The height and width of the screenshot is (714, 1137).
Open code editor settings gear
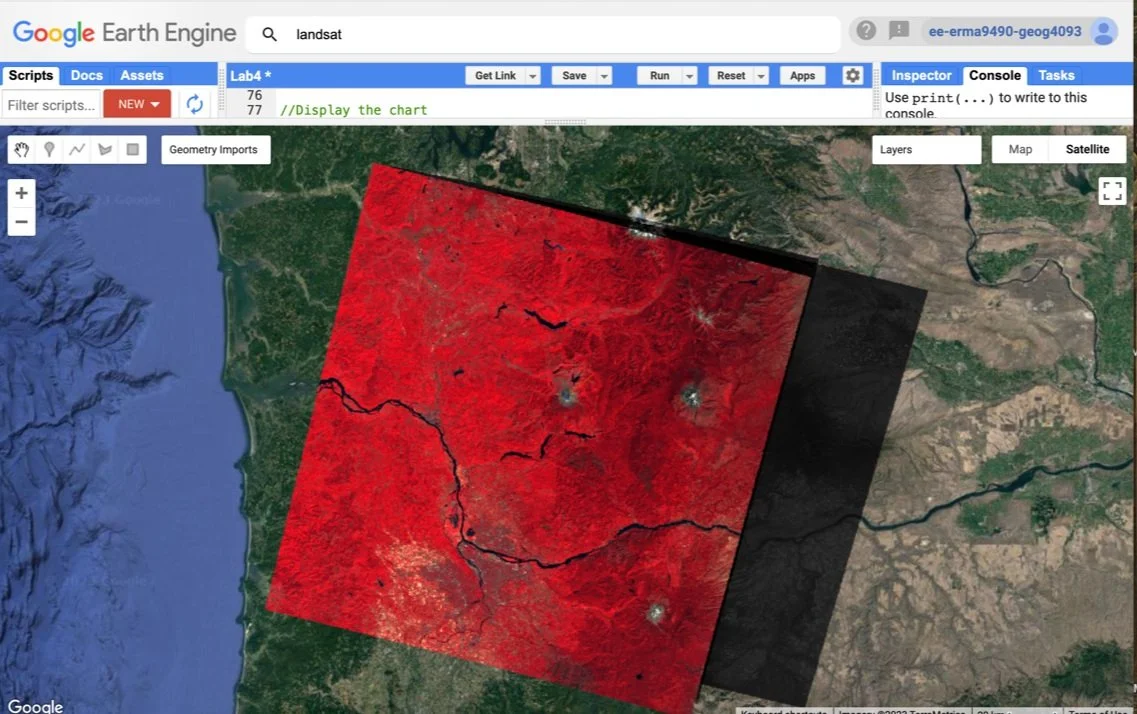(x=853, y=75)
